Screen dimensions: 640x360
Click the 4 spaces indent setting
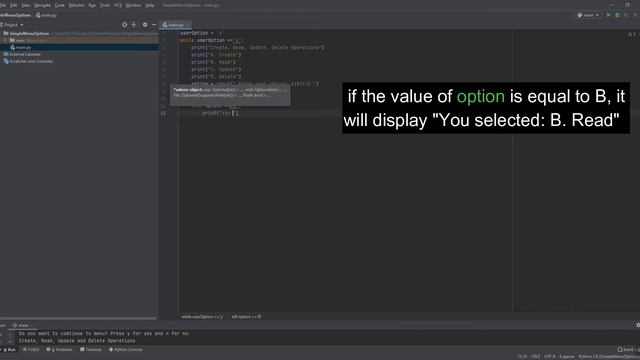567,357
